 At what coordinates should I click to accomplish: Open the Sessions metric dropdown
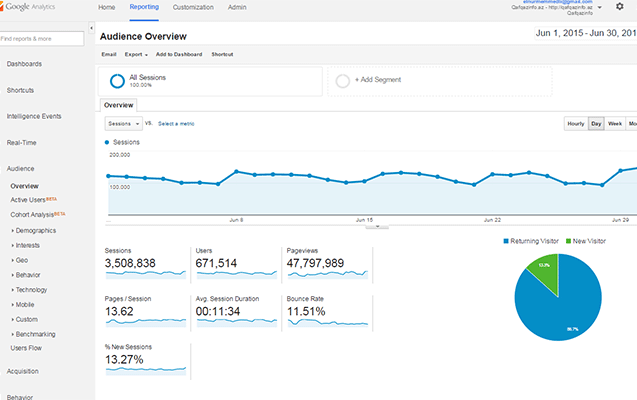[124, 123]
